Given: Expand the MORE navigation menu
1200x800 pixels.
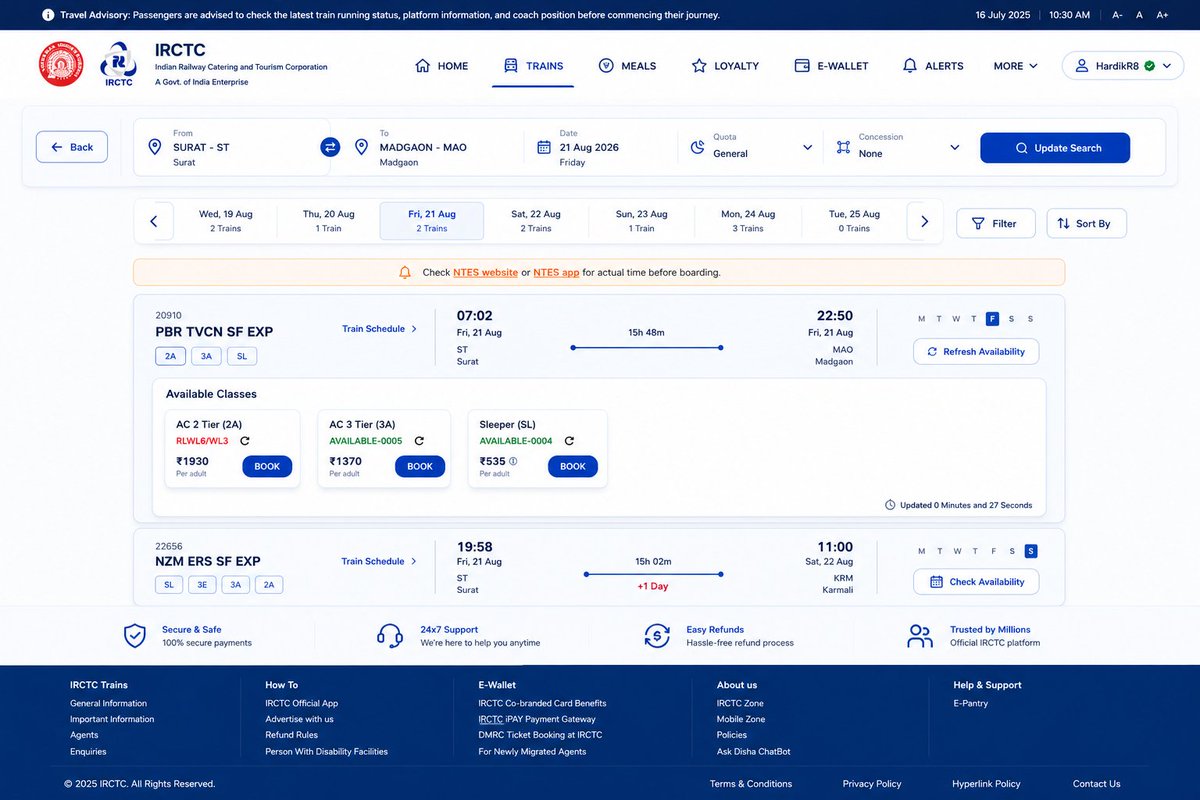Looking at the screenshot, I should [x=1015, y=66].
